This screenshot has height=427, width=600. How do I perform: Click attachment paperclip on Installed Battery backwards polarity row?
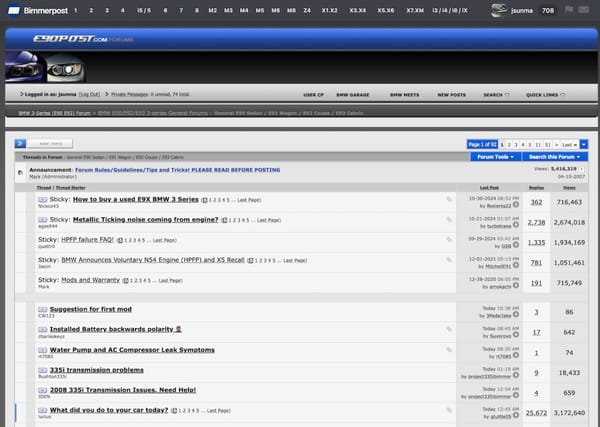click(449, 329)
